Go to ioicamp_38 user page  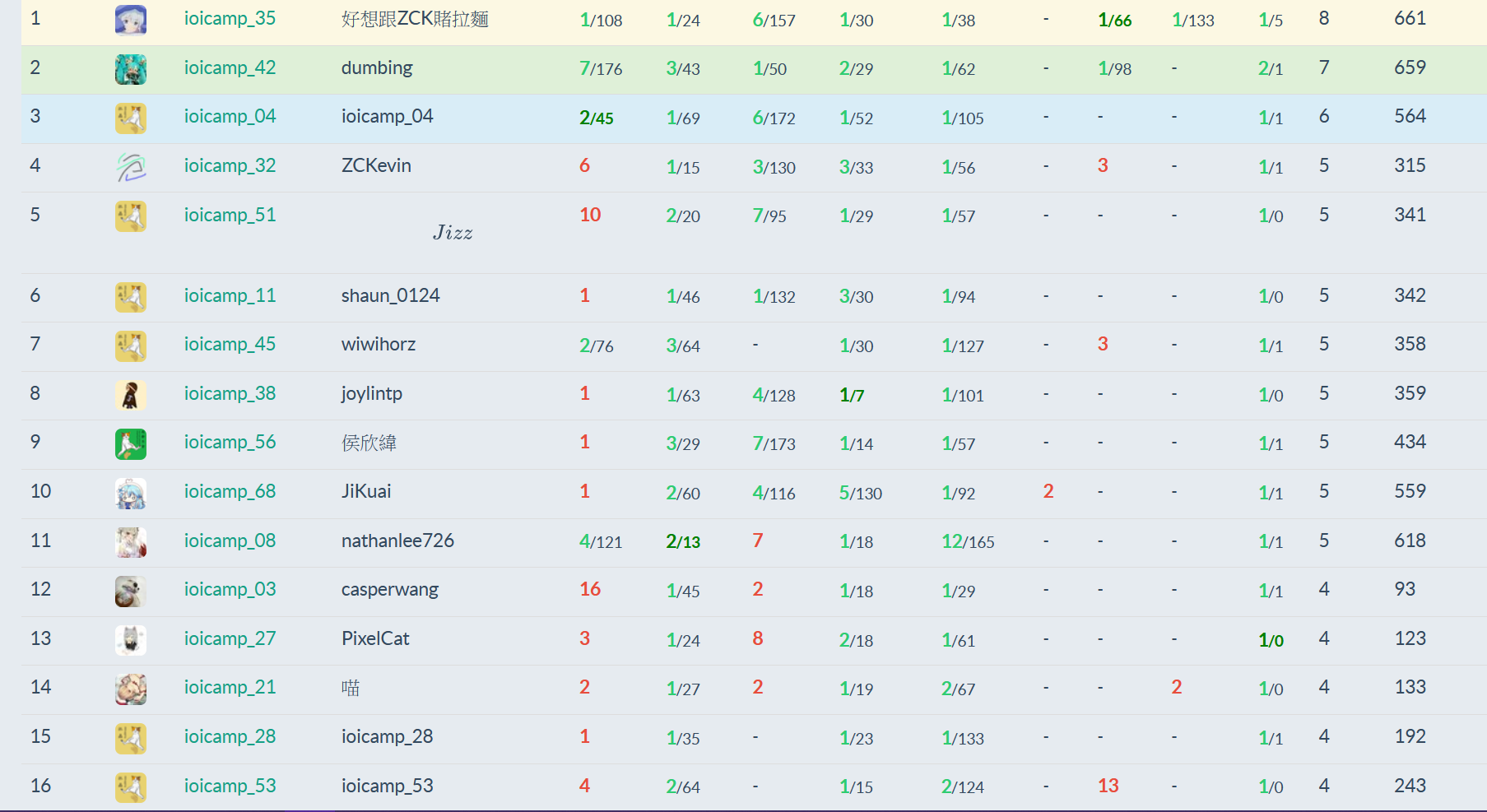coord(230,394)
